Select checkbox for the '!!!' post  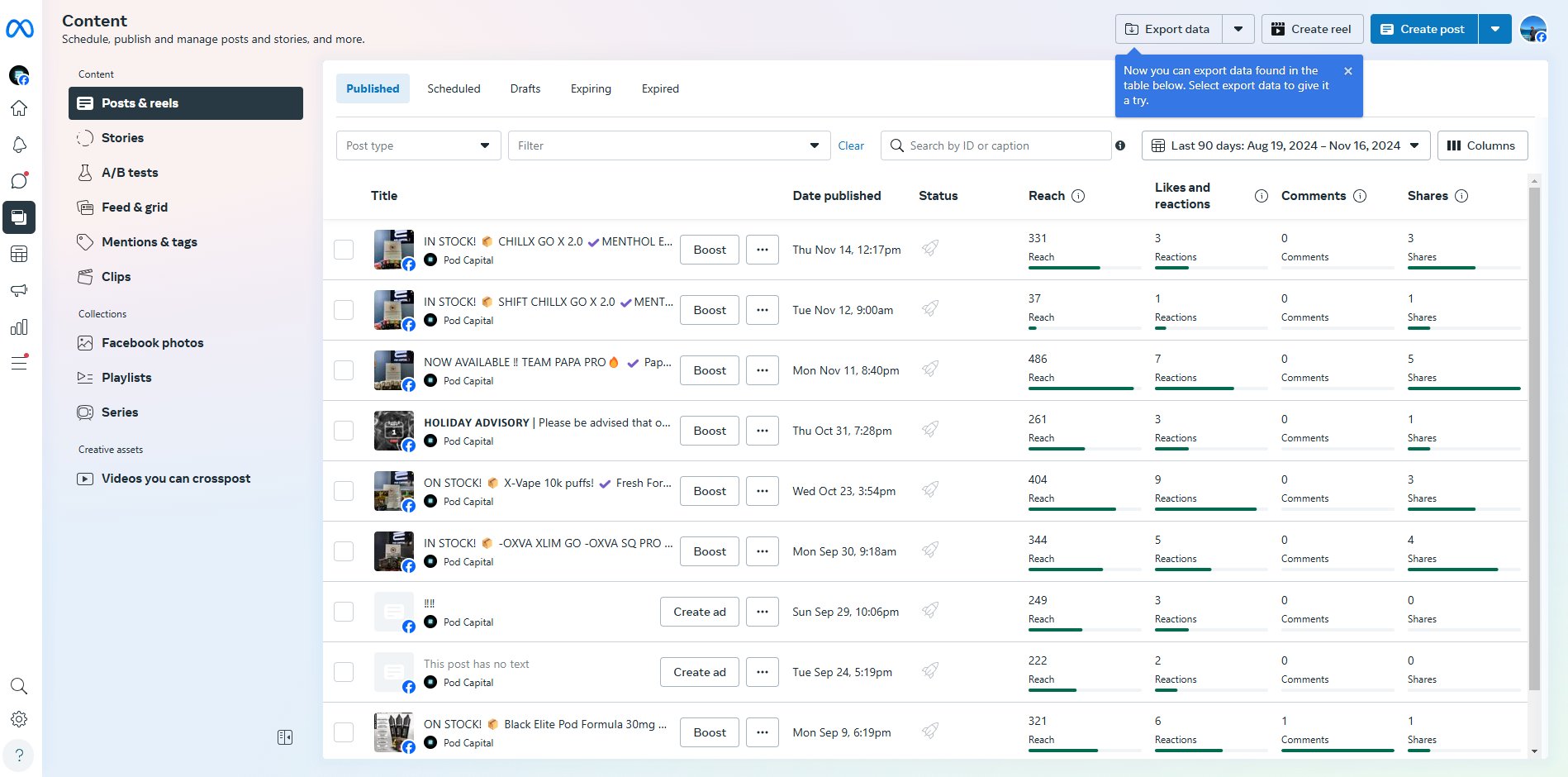click(344, 612)
